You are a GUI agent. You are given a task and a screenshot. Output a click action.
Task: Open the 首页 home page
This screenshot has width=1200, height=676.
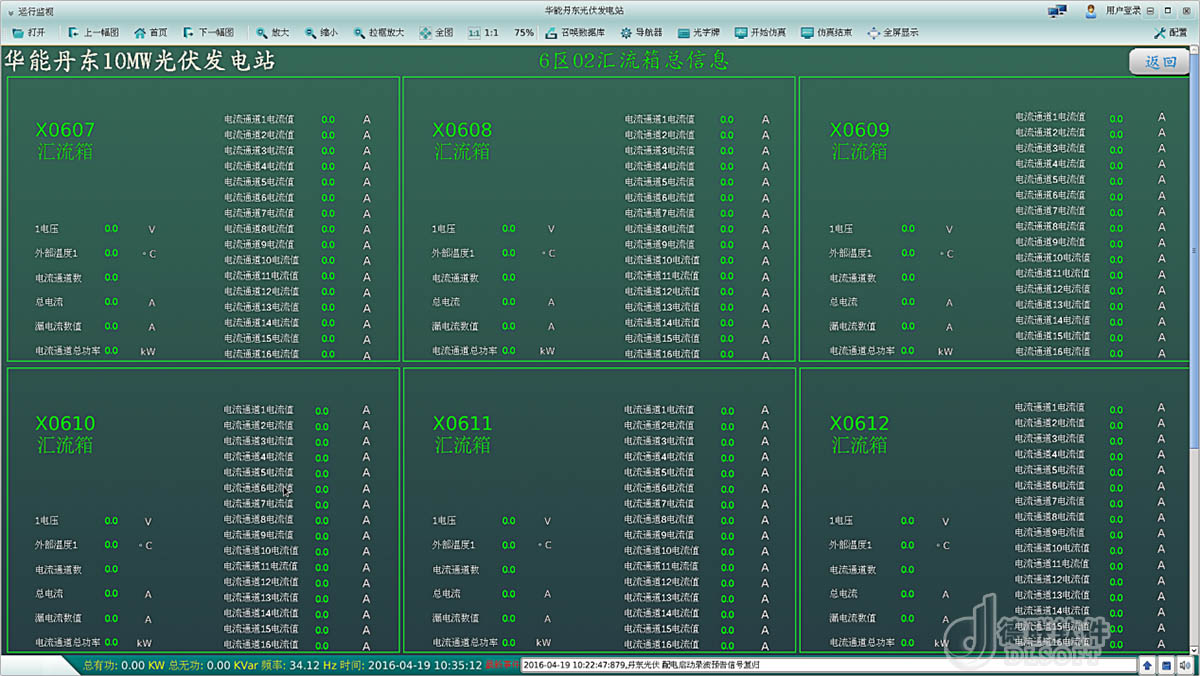(x=151, y=33)
